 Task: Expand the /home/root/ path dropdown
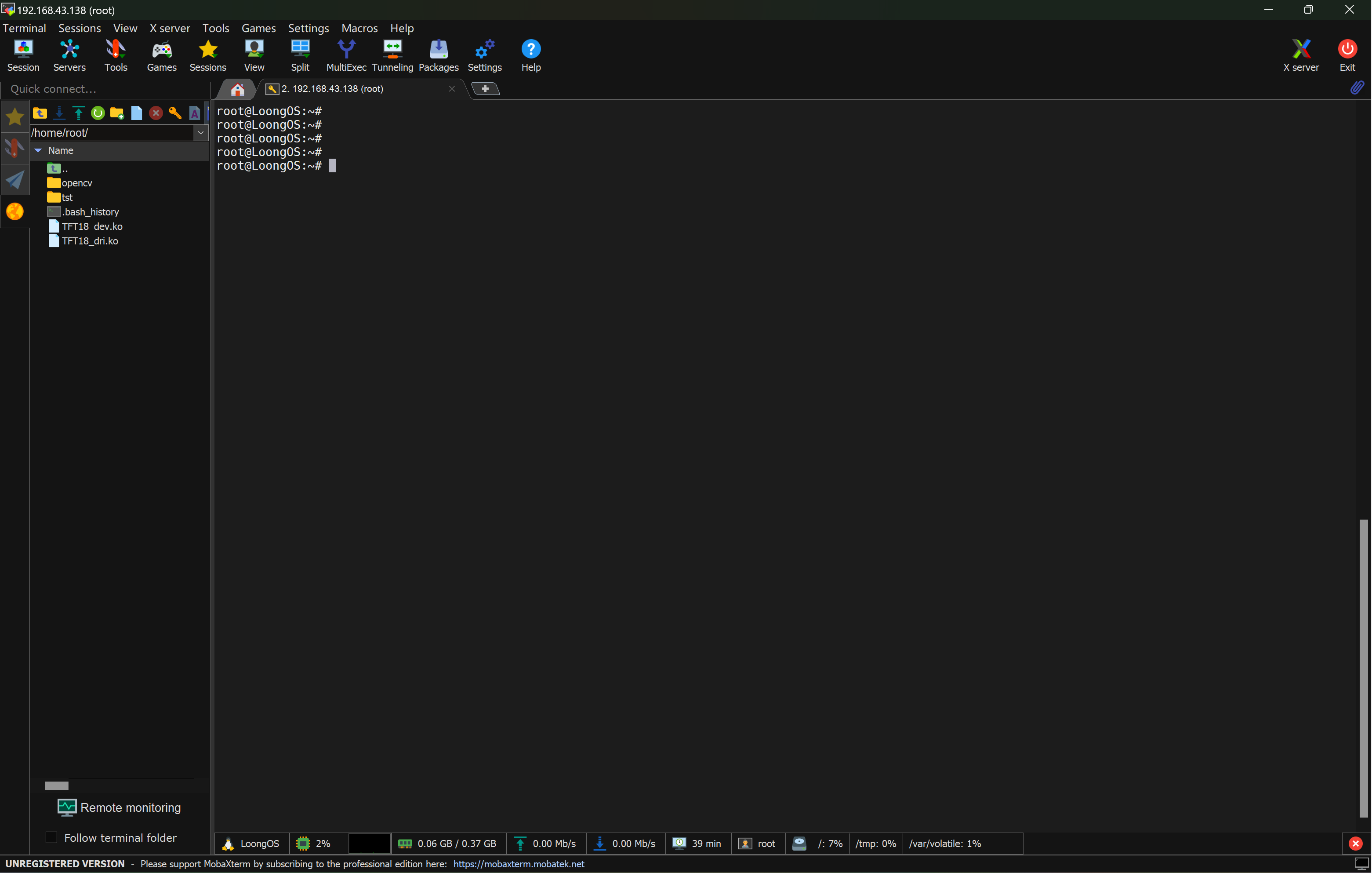[x=200, y=132]
